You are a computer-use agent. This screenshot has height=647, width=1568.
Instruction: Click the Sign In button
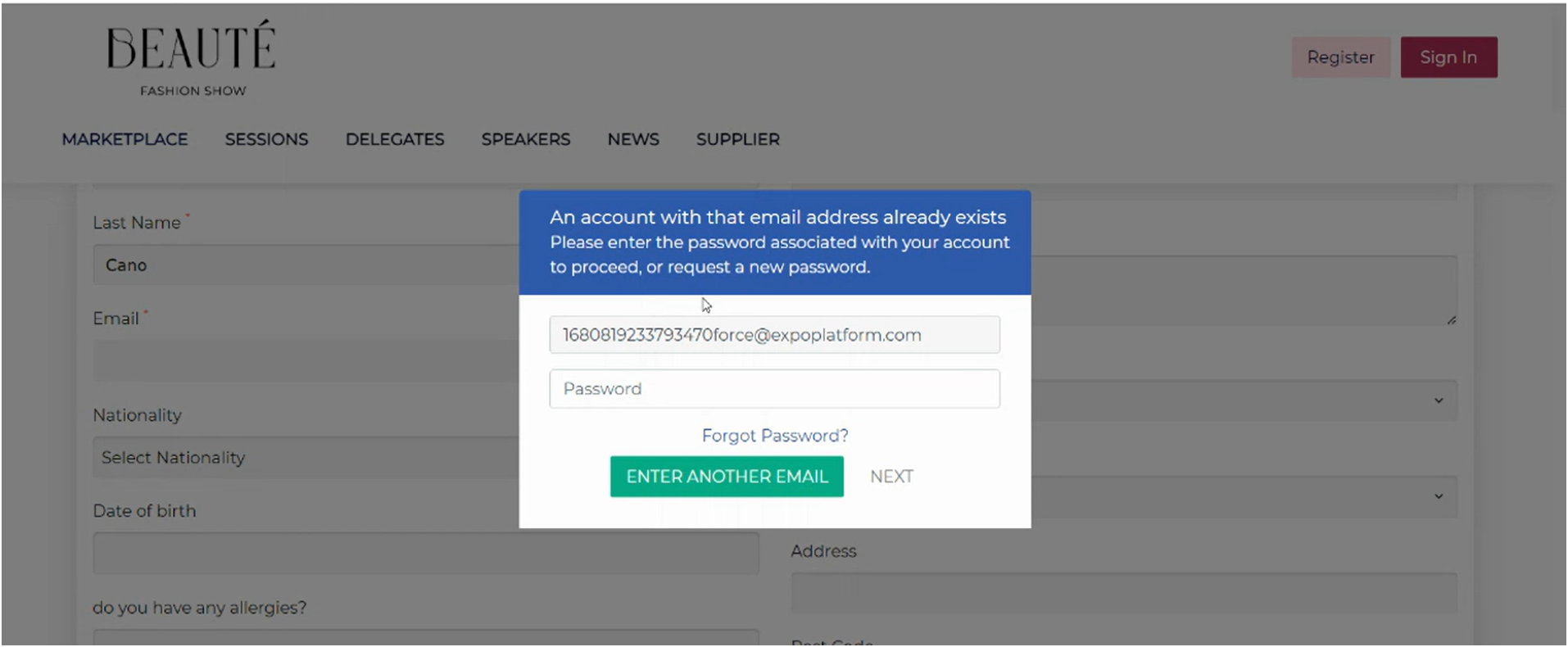pyautogui.click(x=1448, y=57)
